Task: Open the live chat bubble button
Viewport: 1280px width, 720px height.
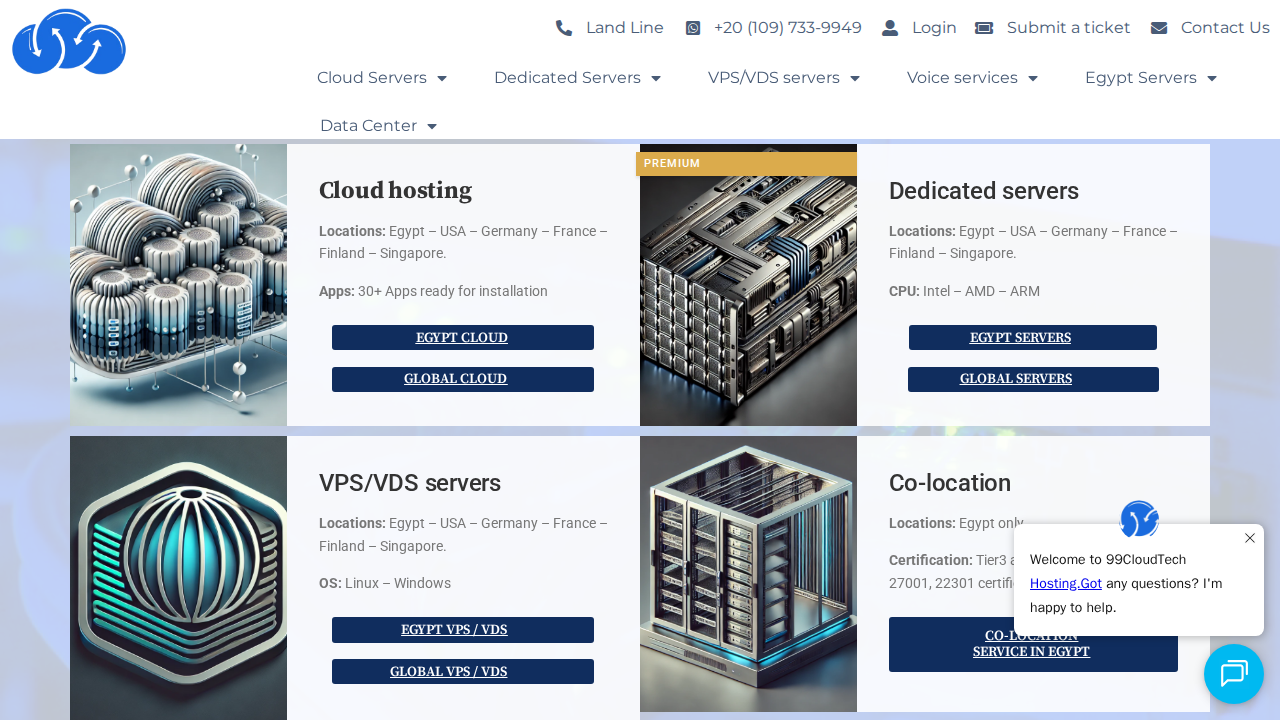Action: pyautogui.click(x=1234, y=674)
